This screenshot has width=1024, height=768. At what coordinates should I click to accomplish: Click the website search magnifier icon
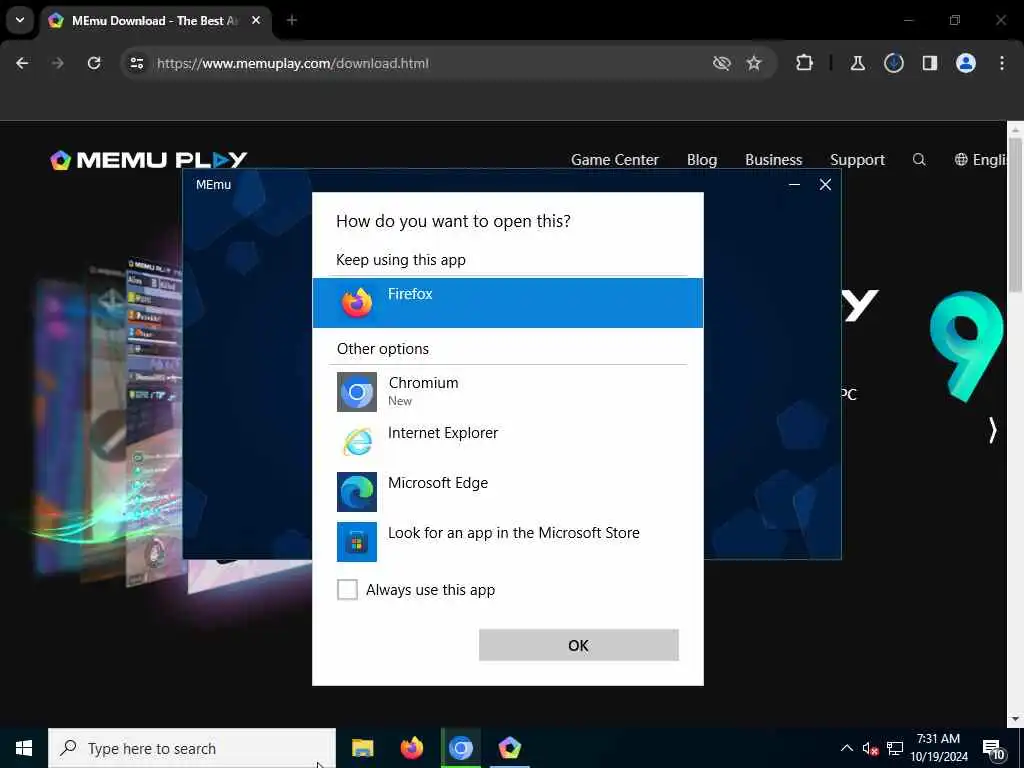(x=920, y=160)
